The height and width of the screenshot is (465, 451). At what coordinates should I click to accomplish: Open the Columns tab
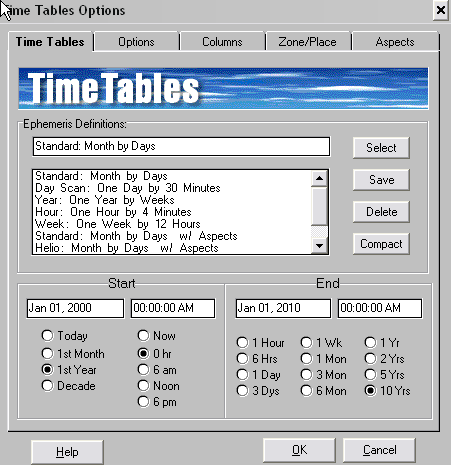pyautogui.click(x=222, y=42)
